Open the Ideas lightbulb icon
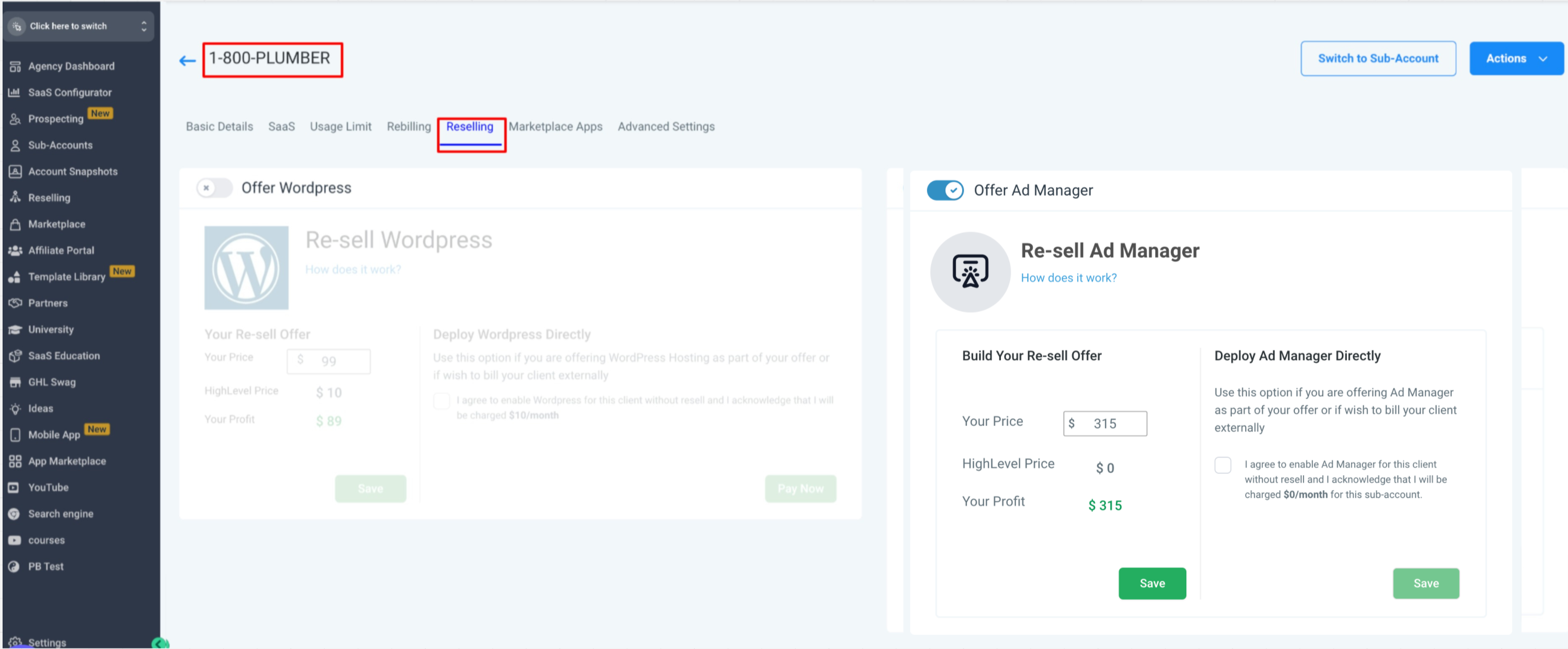1568x649 pixels. 15,409
